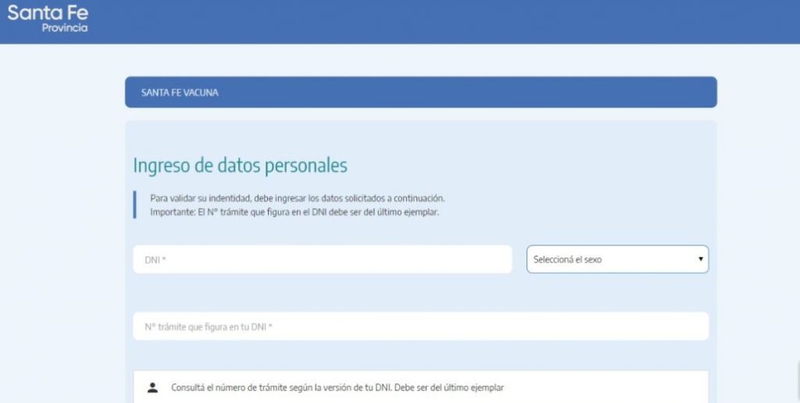Click the DNI * placeholder label
Viewport: 800px width, 403px height.
(x=155, y=259)
